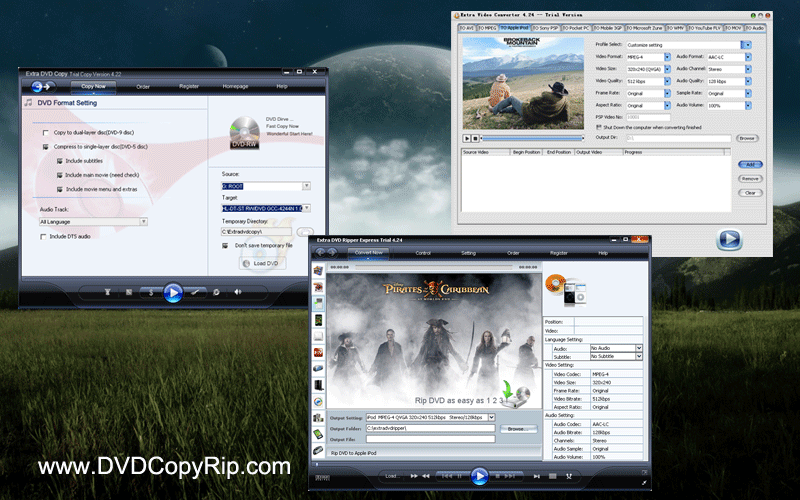Open the Setting menu in DVD Ripper
Image resolution: width=800 pixels, height=500 pixels.
(468, 253)
